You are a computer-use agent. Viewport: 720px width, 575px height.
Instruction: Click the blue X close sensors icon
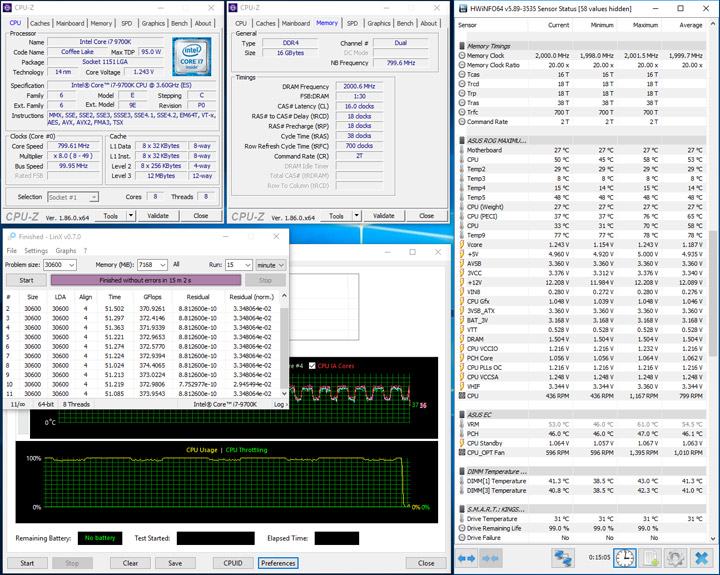[702, 558]
